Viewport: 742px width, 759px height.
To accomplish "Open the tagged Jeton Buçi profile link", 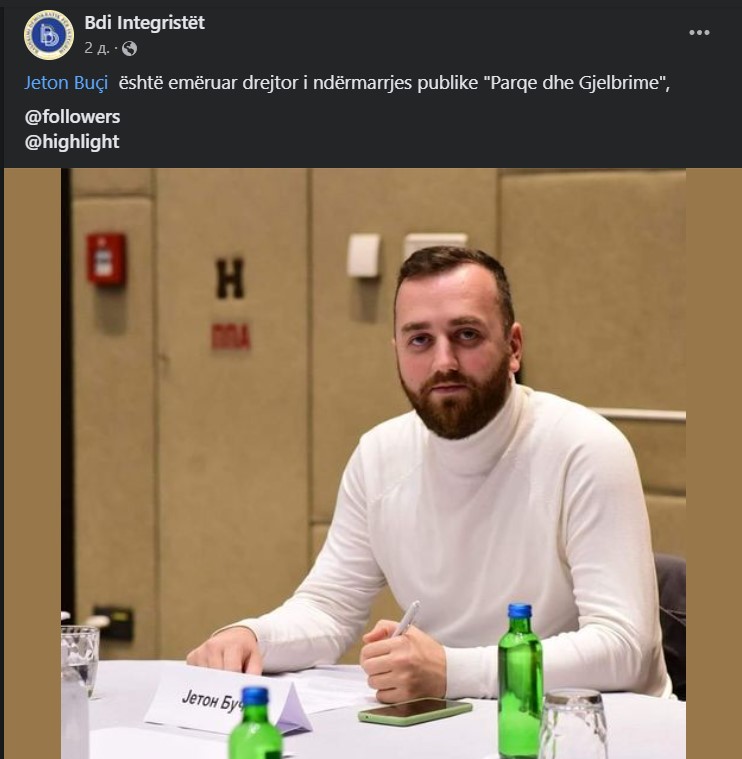I will pyautogui.click(x=66, y=83).
